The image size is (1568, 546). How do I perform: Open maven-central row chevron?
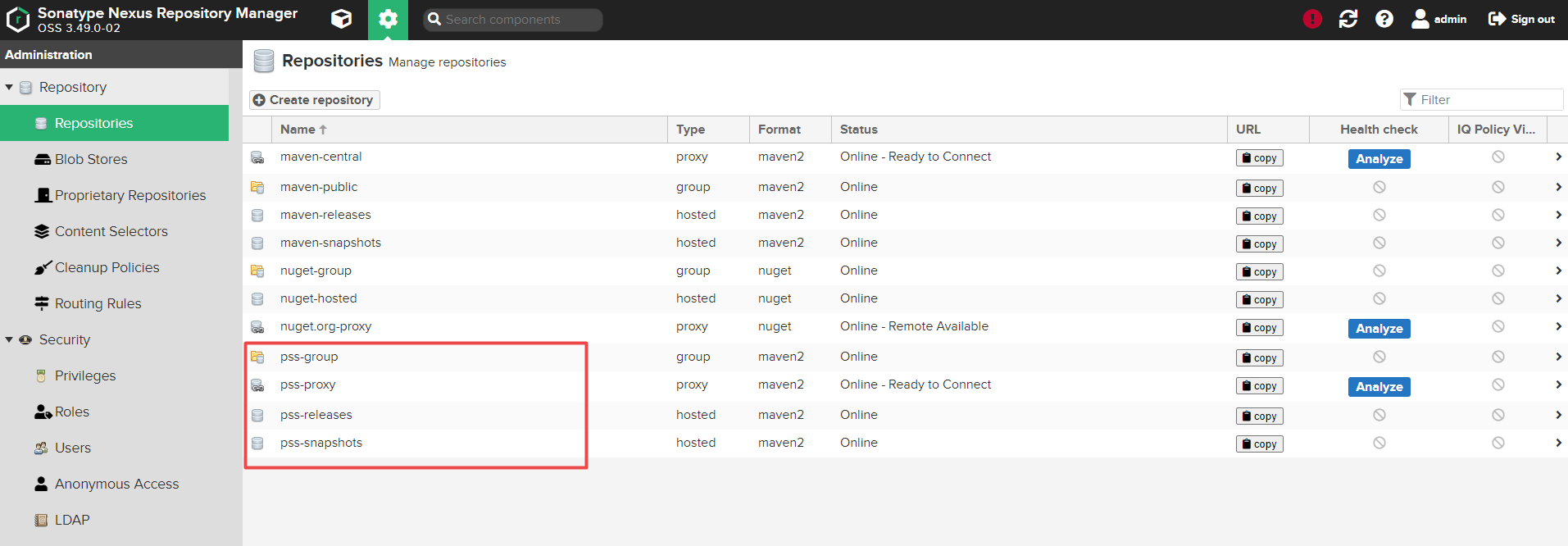tap(1557, 157)
